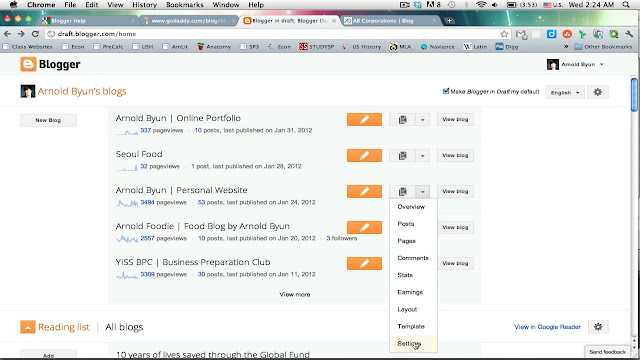This screenshot has height=360, width=640.
Task: Bookmark the page with the star icon
Action: click(x=504, y=34)
